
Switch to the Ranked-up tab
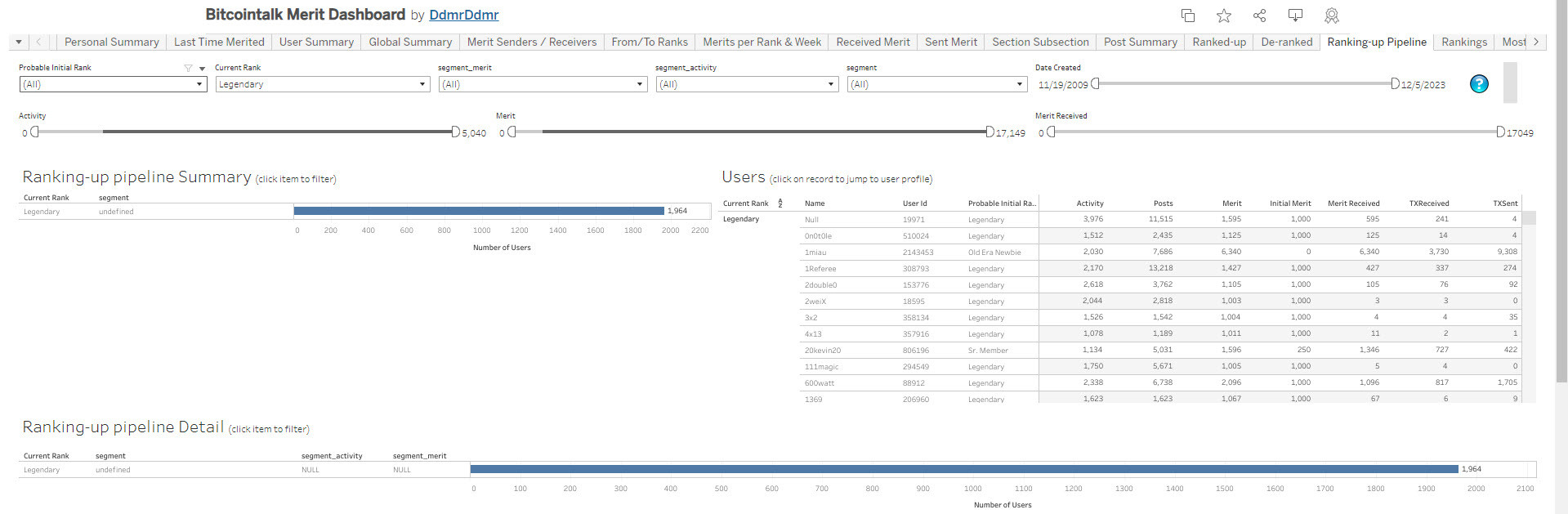click(x=1219, y=42)
